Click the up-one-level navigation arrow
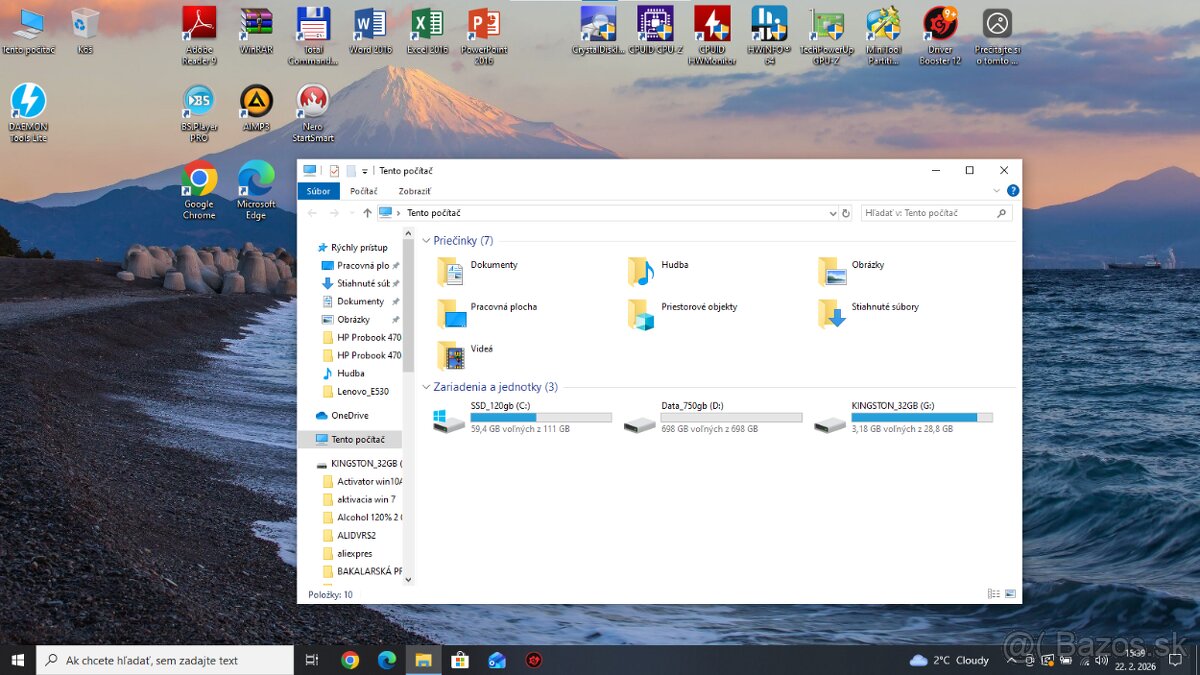Screen dimensions: 1200x675 pyautogui.click(x=369, y=212)
